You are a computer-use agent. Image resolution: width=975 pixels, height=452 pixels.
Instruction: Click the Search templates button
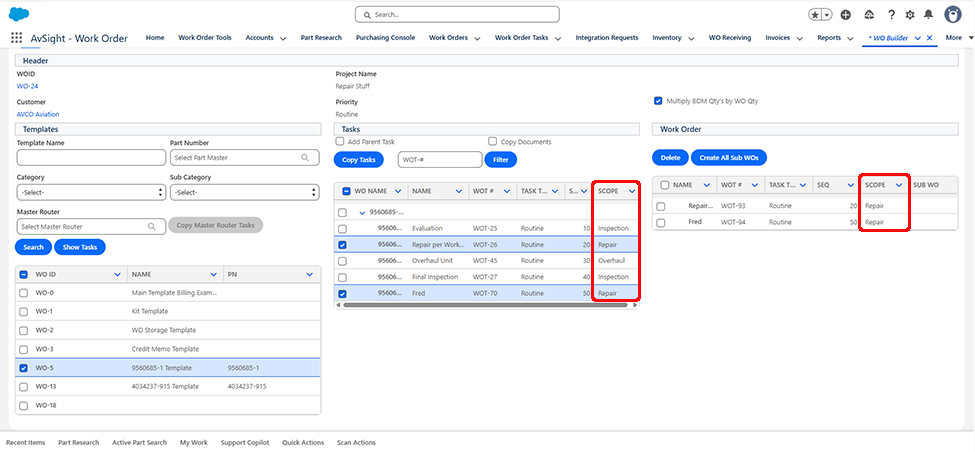point(34,247)
